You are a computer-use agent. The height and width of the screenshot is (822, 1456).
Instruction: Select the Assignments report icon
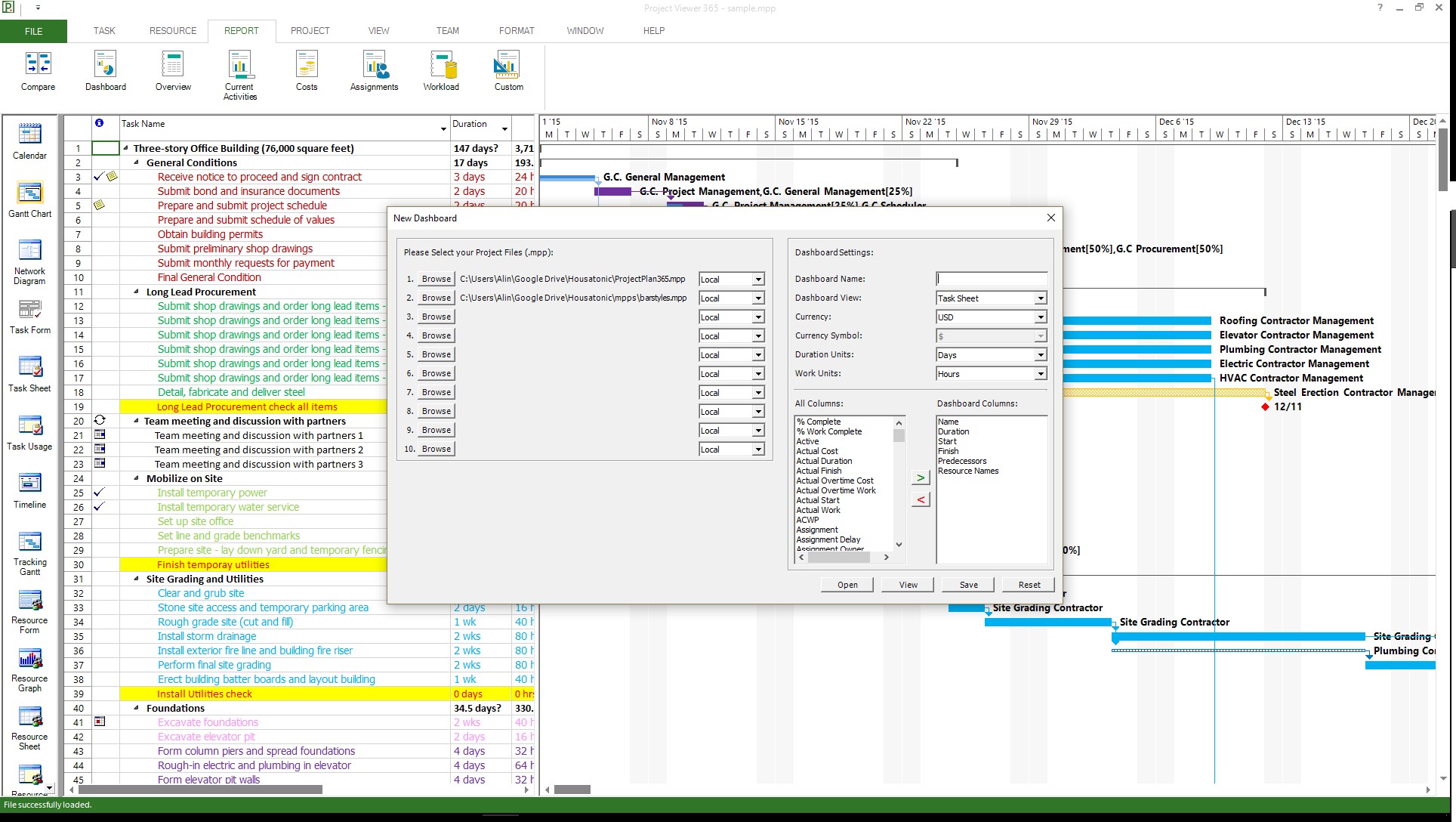pos(373,70)
